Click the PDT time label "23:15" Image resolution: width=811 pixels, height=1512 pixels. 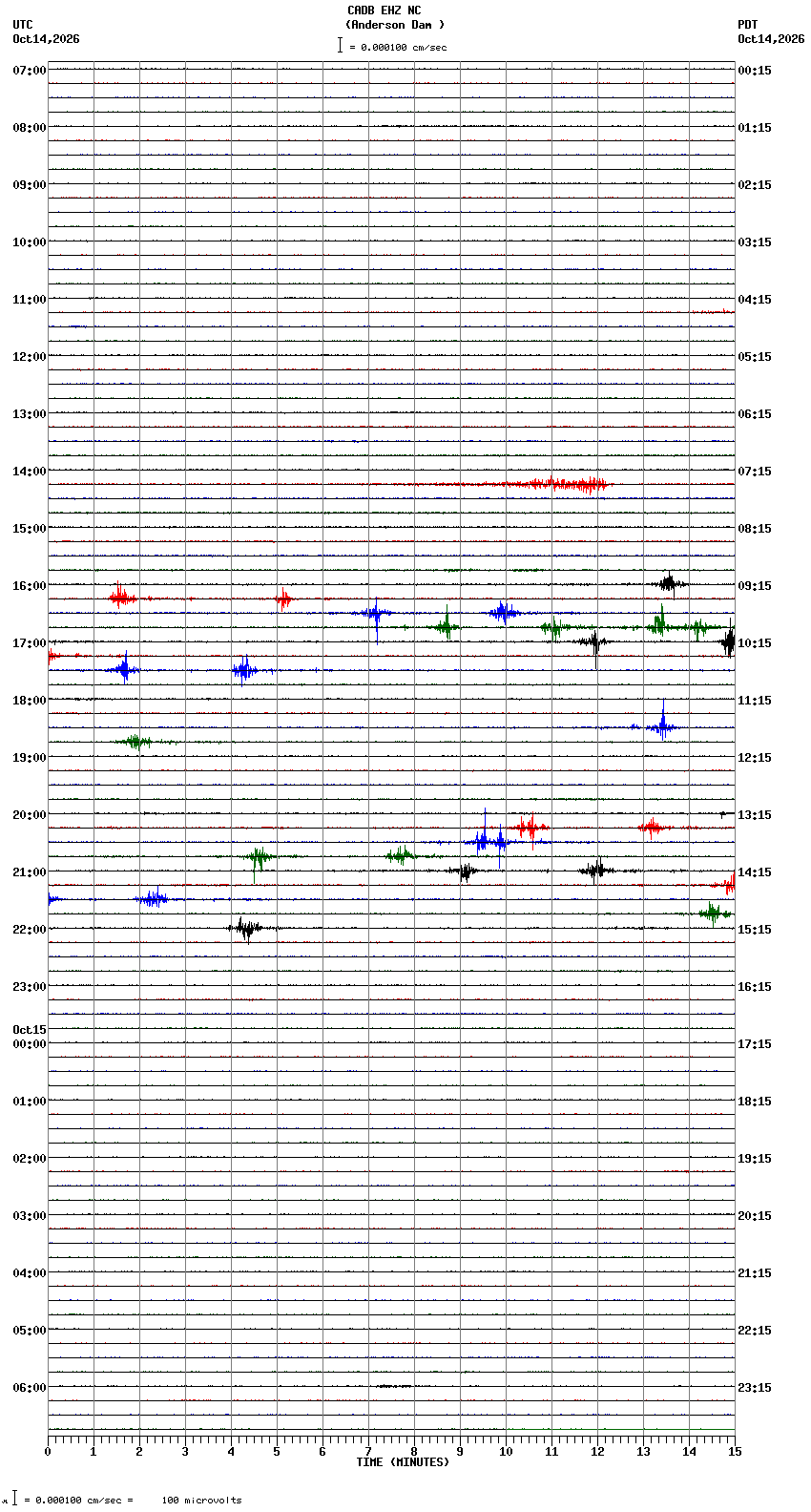(755, 1388)
